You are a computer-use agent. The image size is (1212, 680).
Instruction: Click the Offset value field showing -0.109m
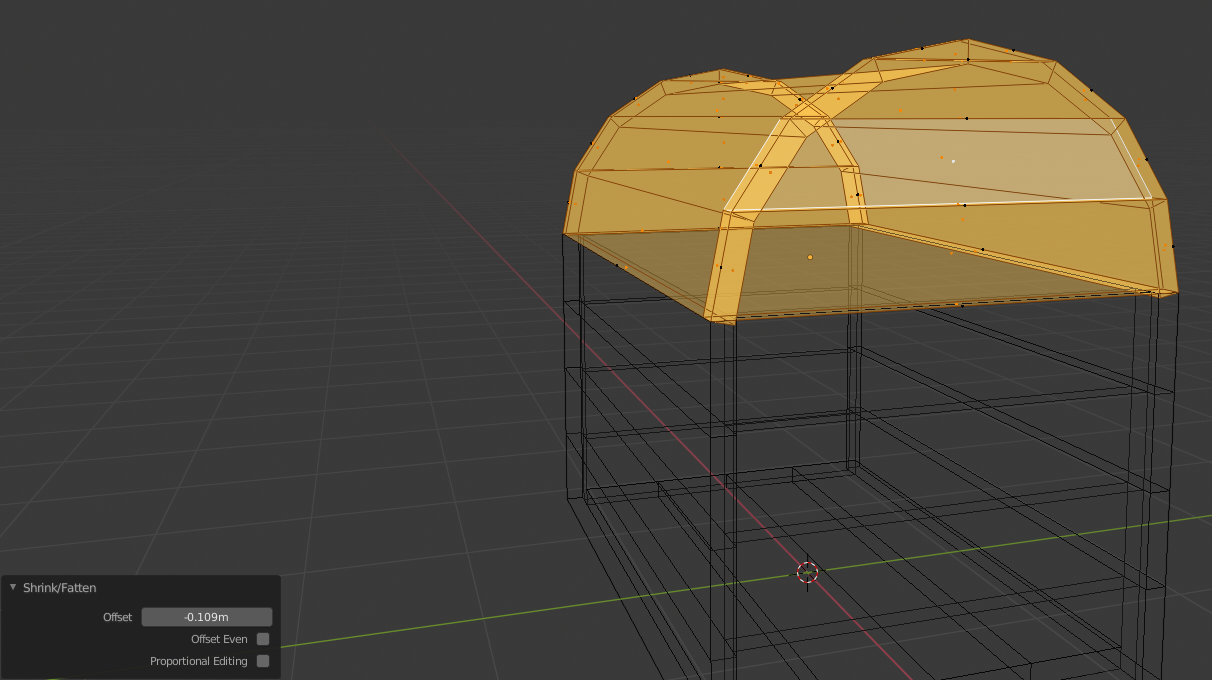(x=207, y=617)
